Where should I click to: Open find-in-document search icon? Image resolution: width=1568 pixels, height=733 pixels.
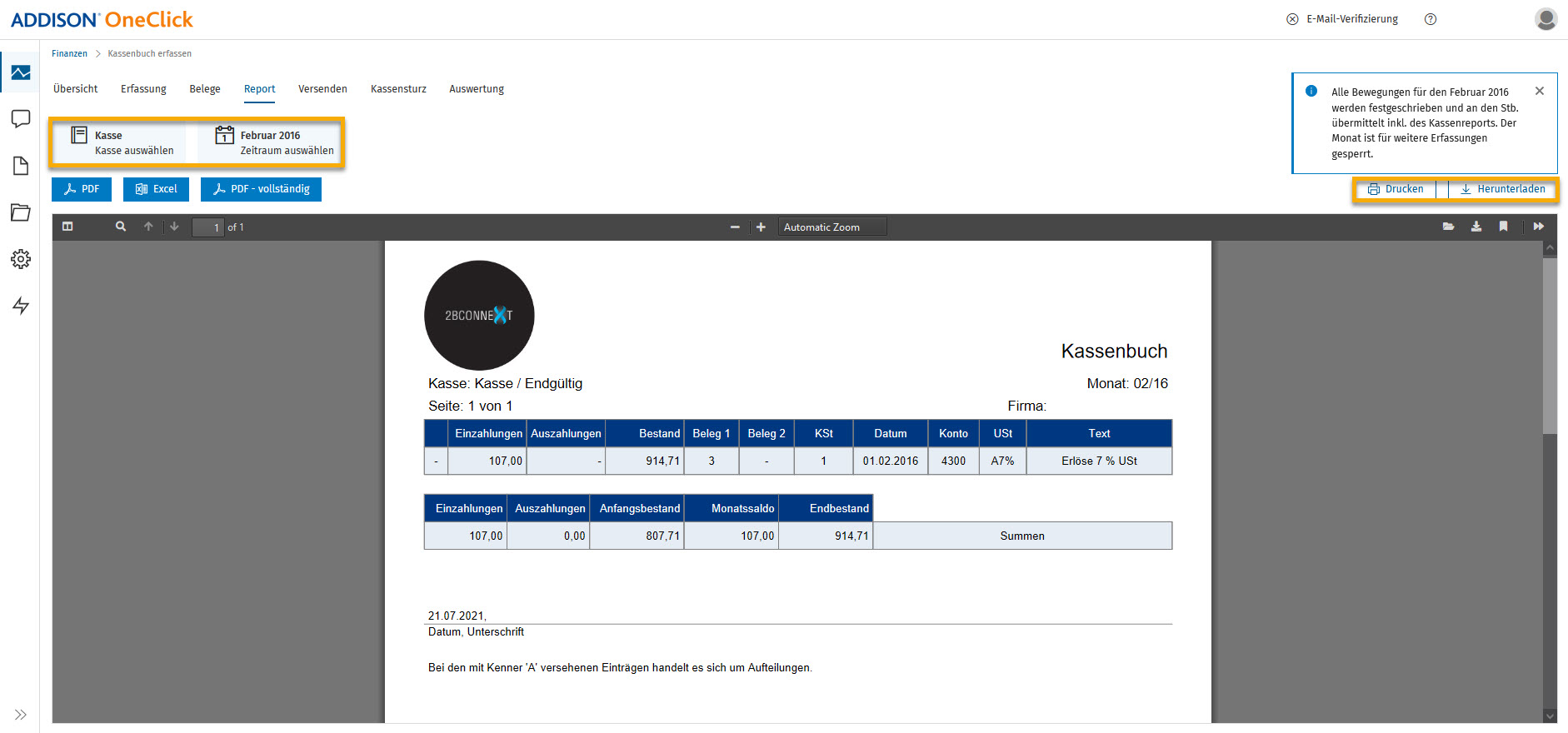point(121,227)
